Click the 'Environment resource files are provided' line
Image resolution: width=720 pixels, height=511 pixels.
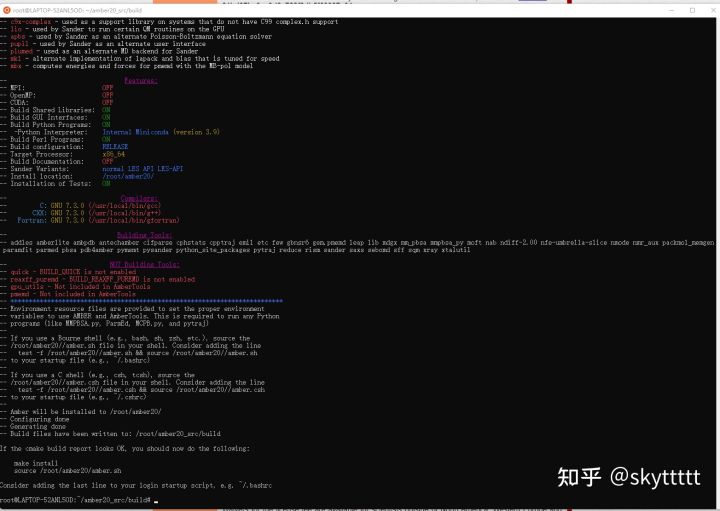pos(137,308)
